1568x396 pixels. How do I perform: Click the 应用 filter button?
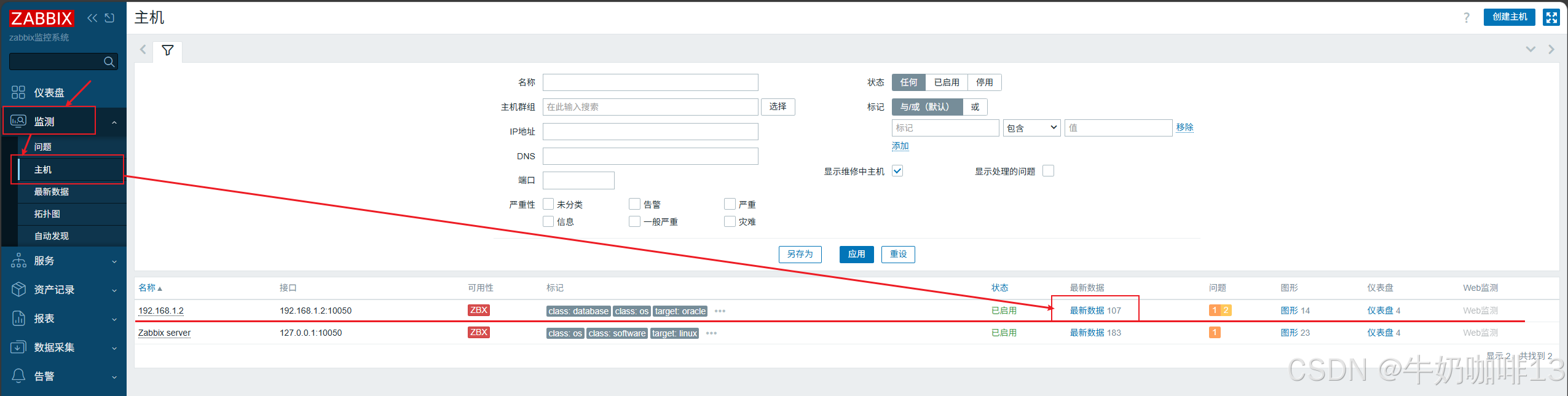point(857,254)
